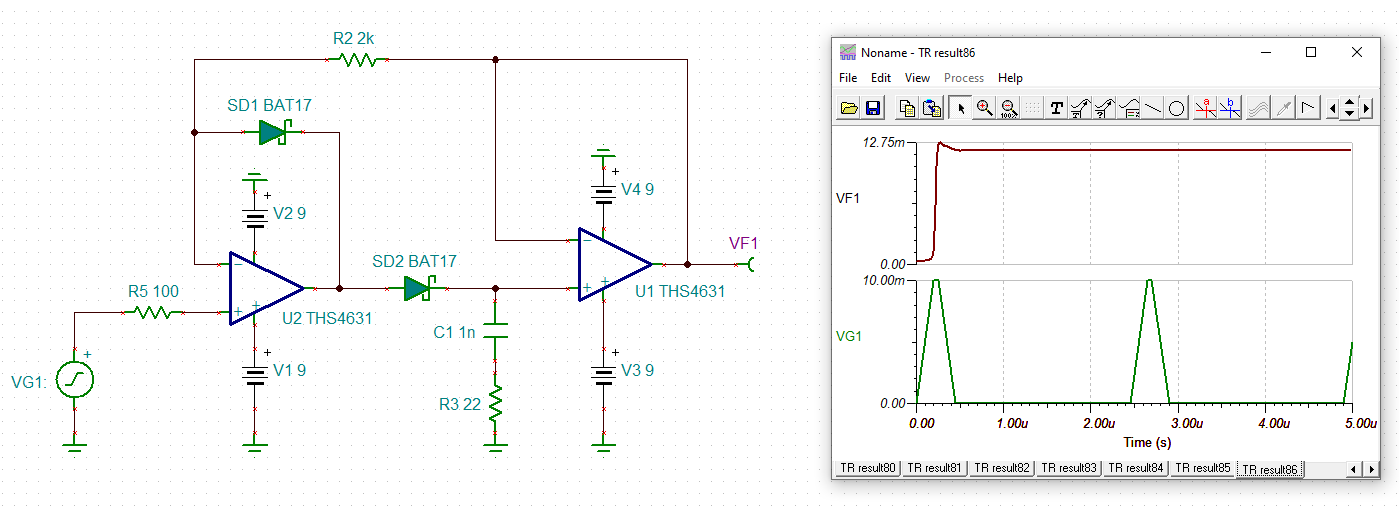Click the flag marker tool icon
Screen dimensions: 1399x511
(x=1308, y=108)
